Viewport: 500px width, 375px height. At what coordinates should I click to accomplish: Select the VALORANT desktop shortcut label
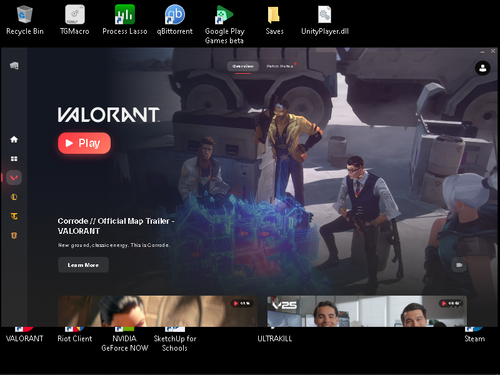tap(25, 339)
